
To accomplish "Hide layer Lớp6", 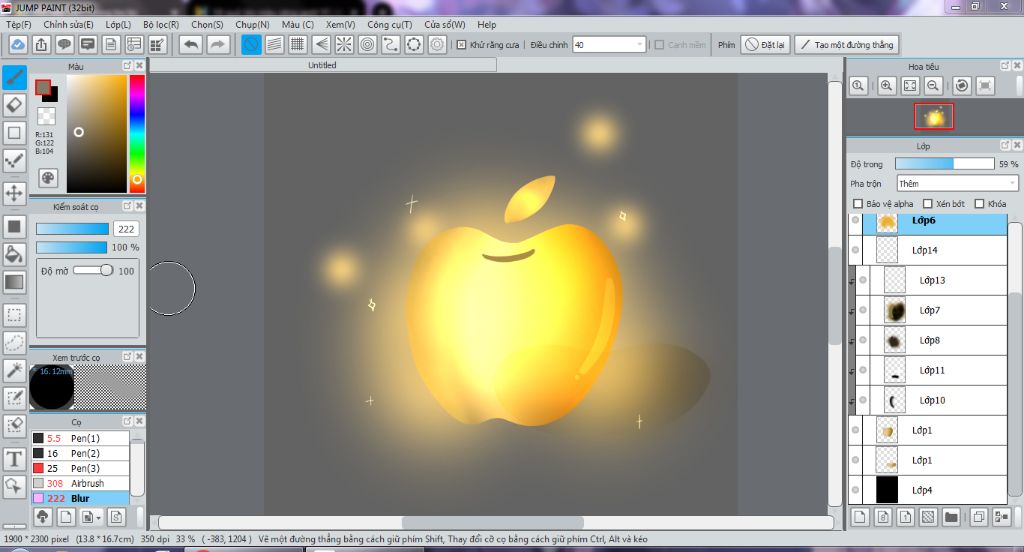I will pyautogui.click(x=856, y=220).
